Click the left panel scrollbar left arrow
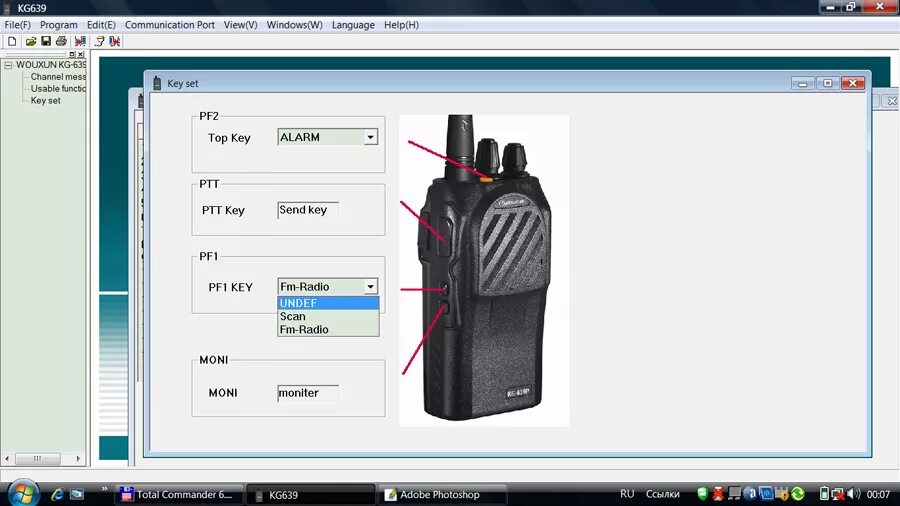Image resolution: width=900 pixels, height=506 pixels. click(x=7, y=458)
